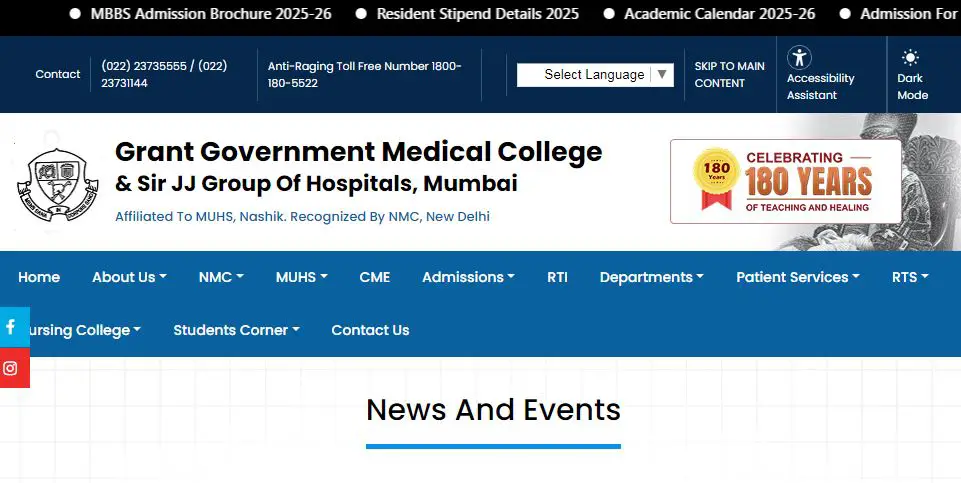Viewport: 961px width, 483px height.
Task: Toggle Dark Mode text button
Action: [913, 86]
